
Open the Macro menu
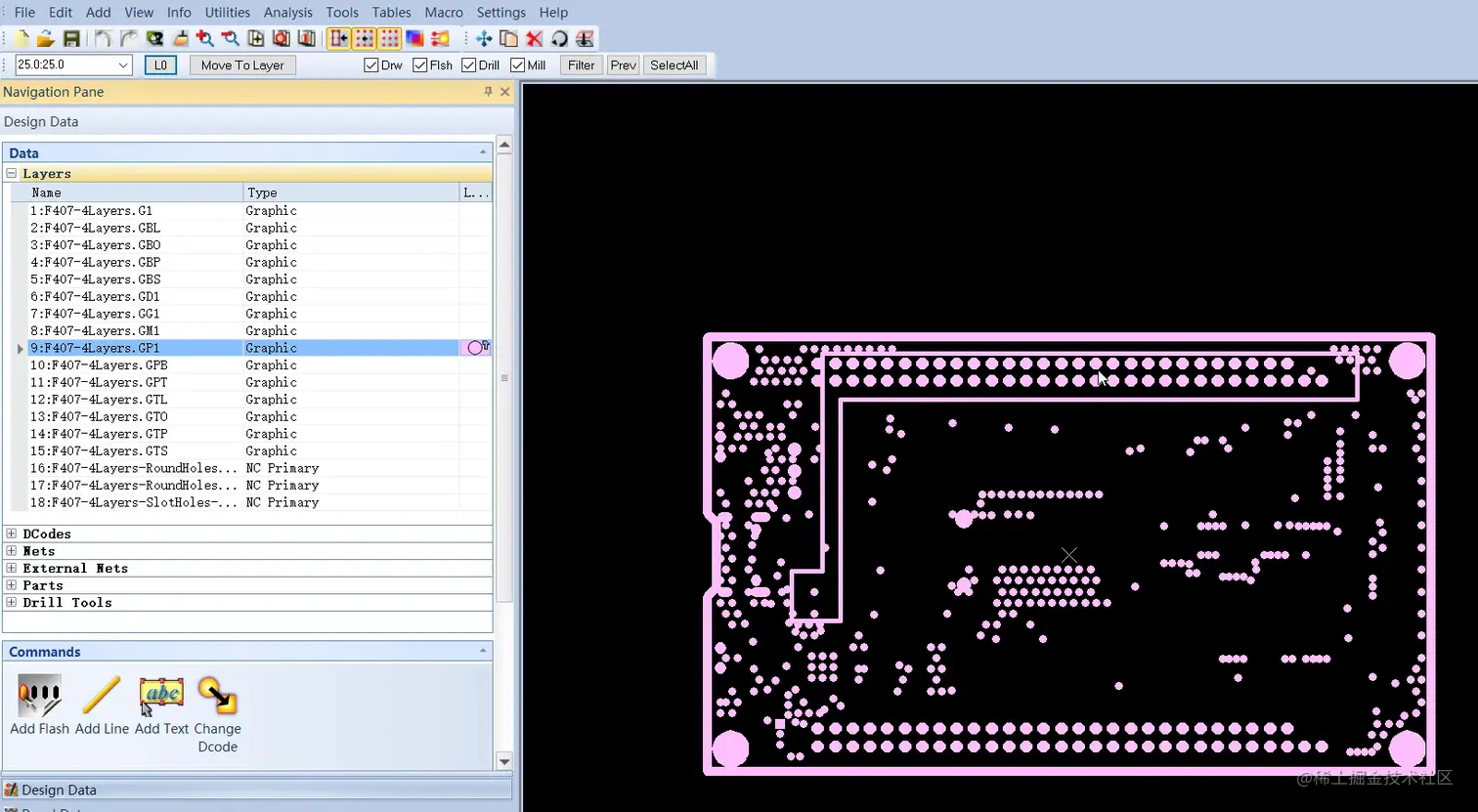(x=444, y=13)
